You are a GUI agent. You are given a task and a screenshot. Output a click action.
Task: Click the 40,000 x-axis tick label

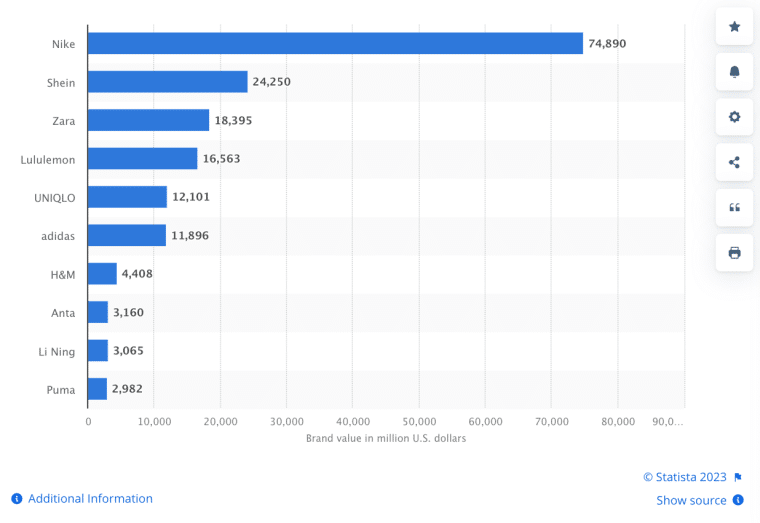pos(353,422)
